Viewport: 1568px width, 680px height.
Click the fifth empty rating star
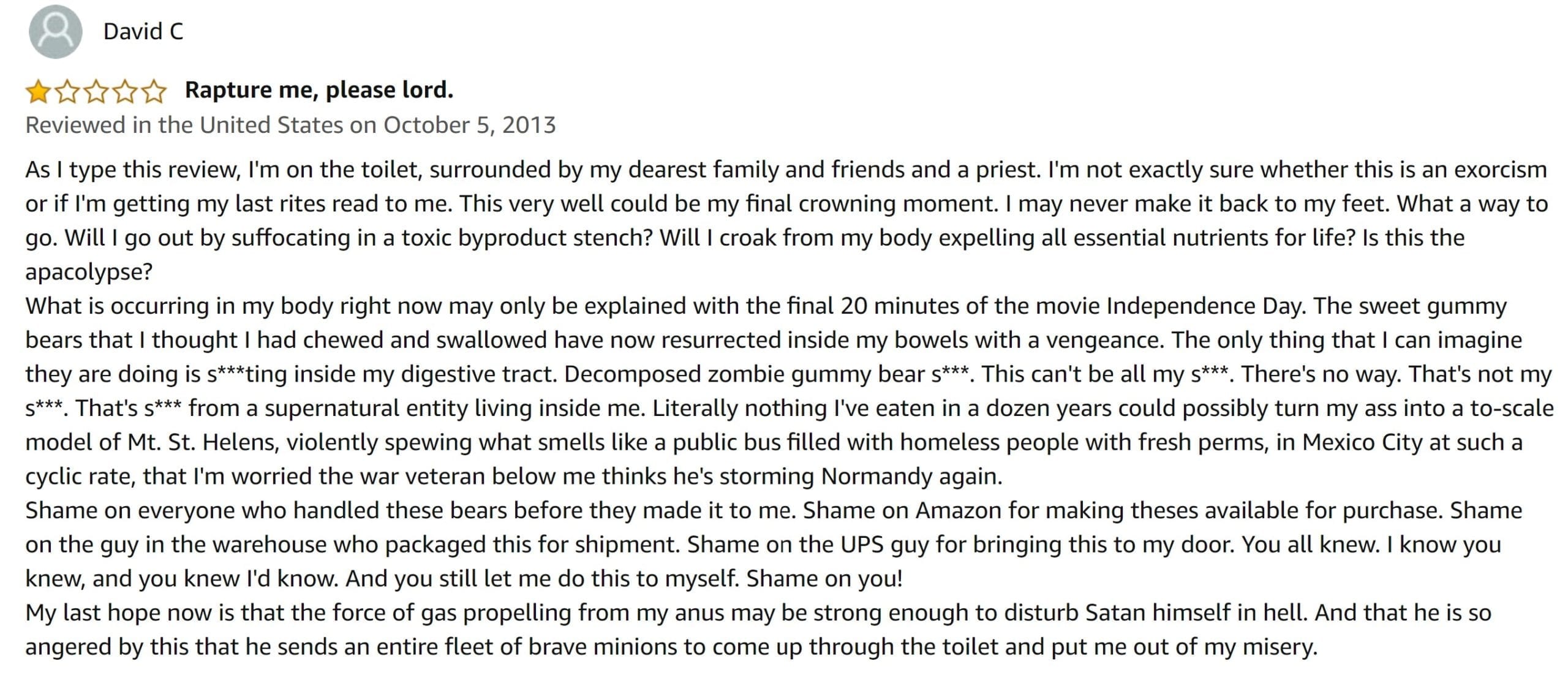tap(154, 92)
